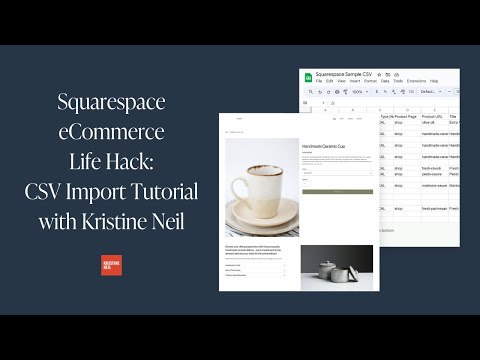This screenshot has height=360, width=480.
Task: Select the 'marinara-sauce' cell
Action: [x=435, y=185]
